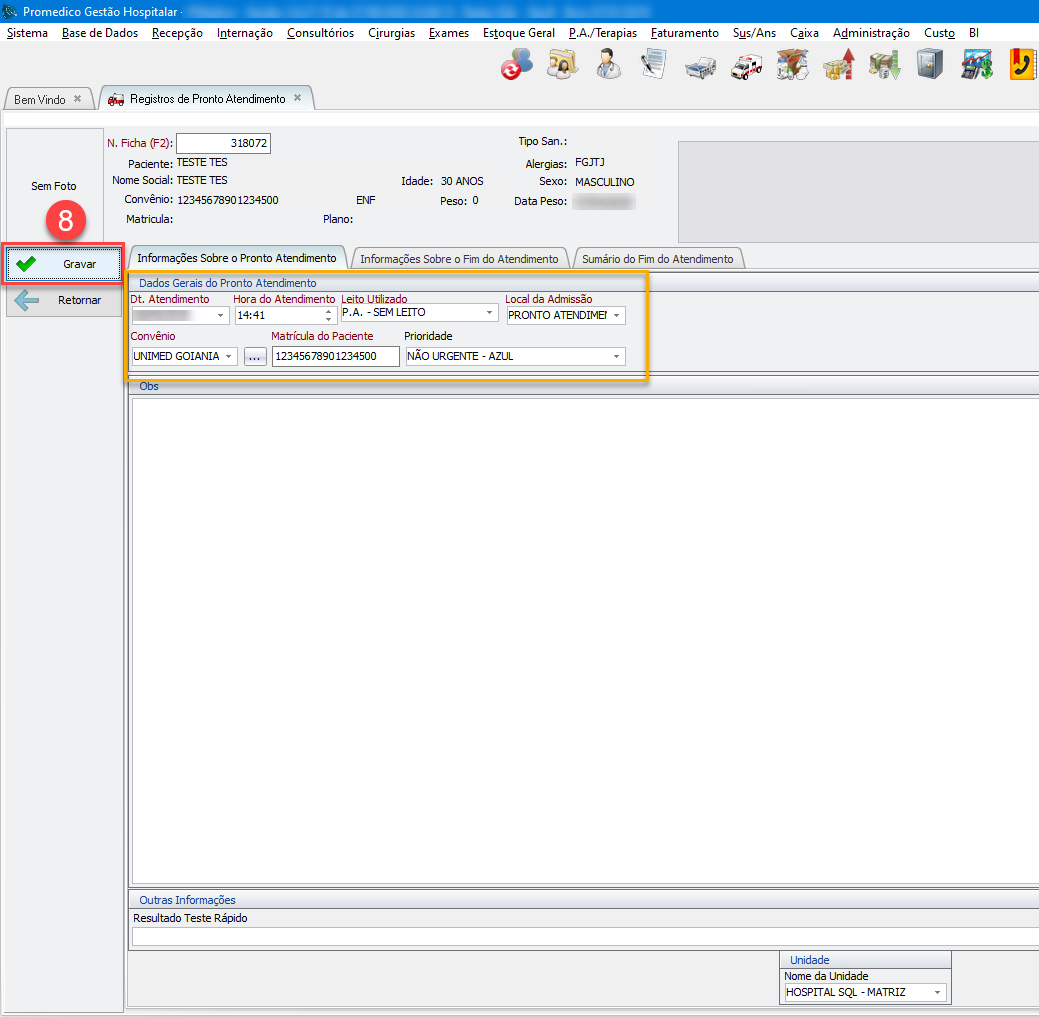Screen dimensions: 1039x1017
Task: Click the ambulance toolbar icon
Action: [x=746, y=67]
